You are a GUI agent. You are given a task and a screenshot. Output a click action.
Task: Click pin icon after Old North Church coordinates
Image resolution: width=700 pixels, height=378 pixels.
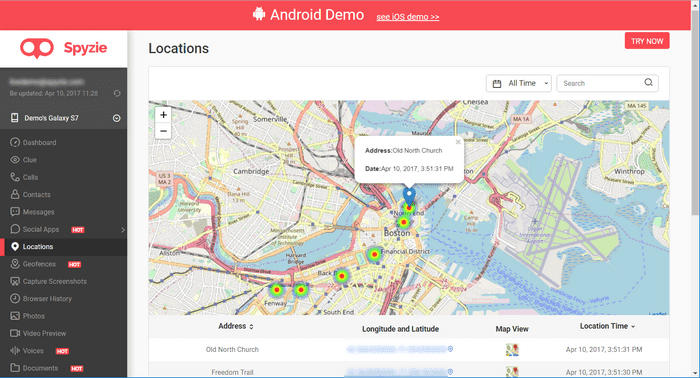[x=450, y=349]
